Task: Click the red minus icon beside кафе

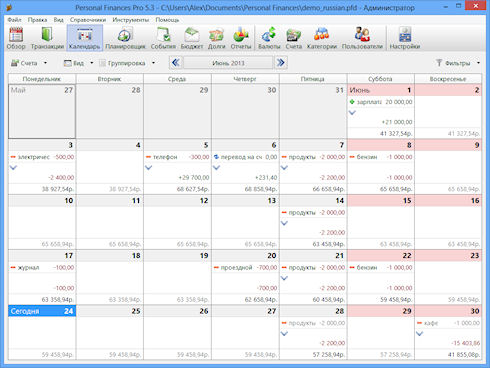Action: 420,323
